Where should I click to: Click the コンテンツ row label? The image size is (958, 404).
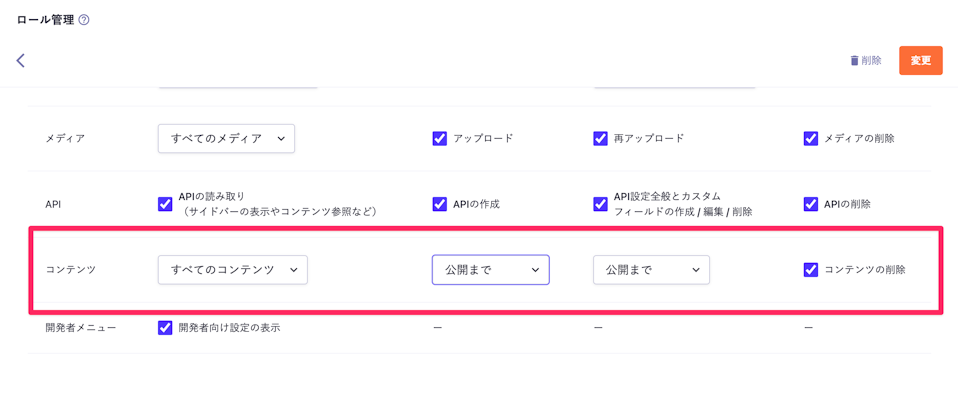coord(71,270)
